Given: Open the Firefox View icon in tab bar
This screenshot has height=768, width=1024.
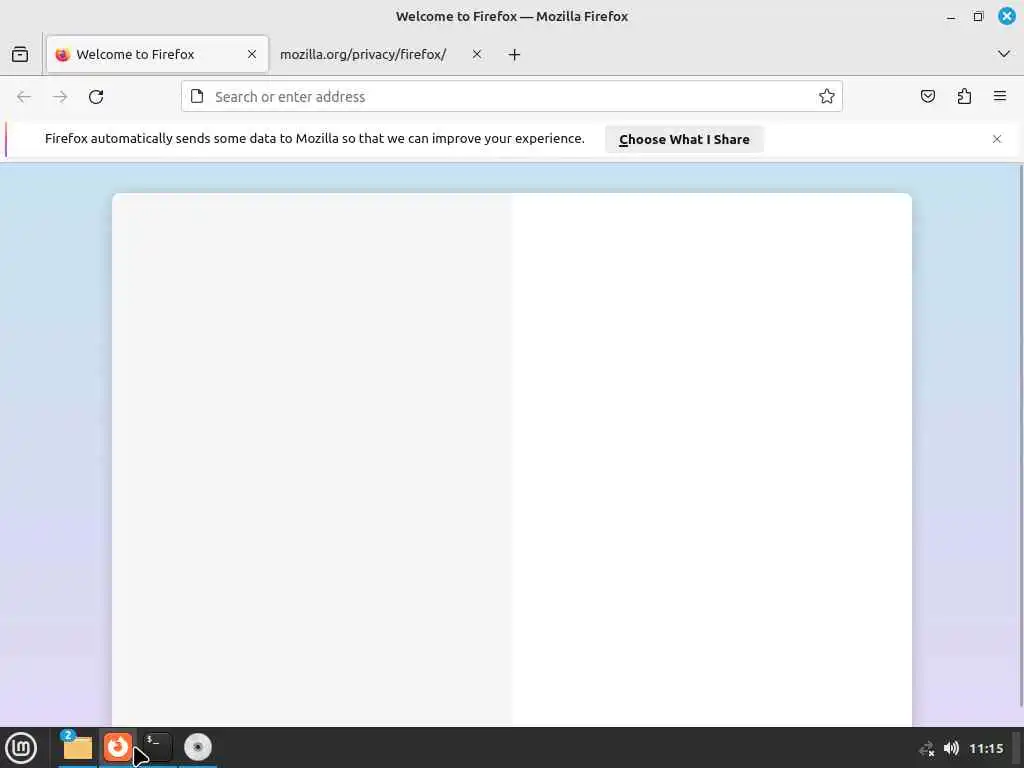Looking at the screenshot, I should tap(20, 54).
